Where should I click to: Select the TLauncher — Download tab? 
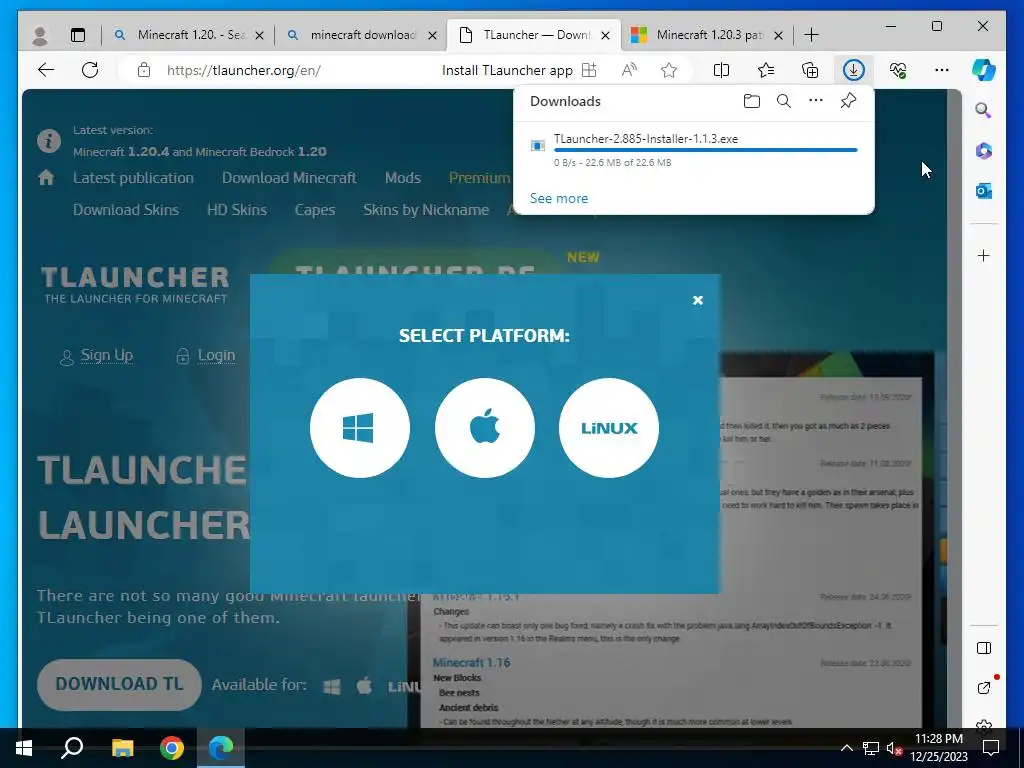click(x=533, y=35)
